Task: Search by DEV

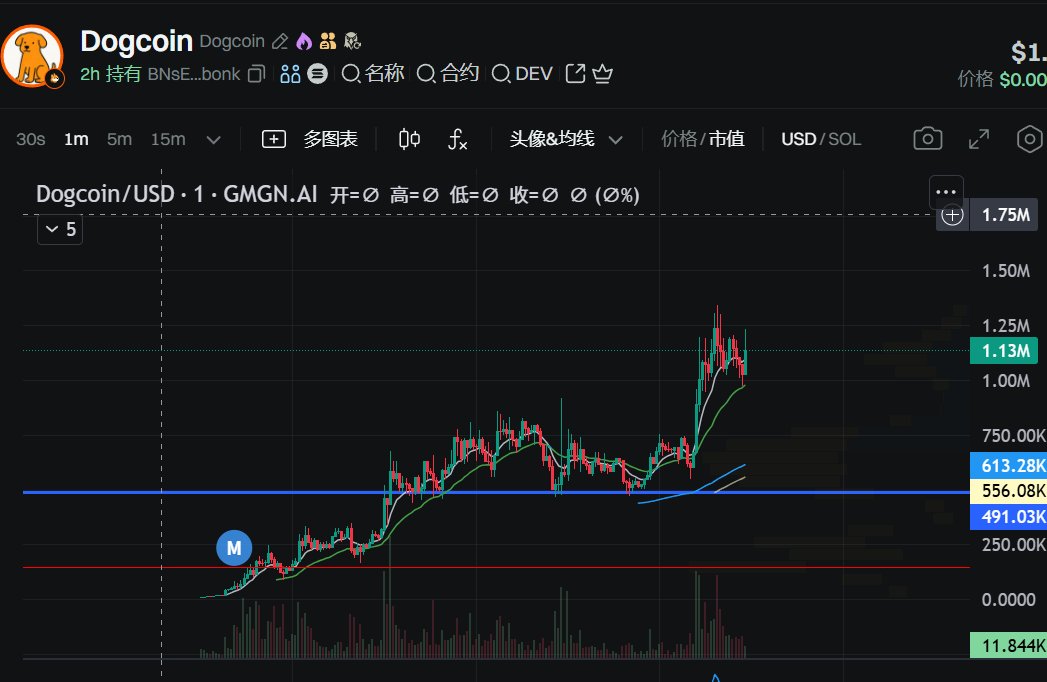Action: (522, 73)
